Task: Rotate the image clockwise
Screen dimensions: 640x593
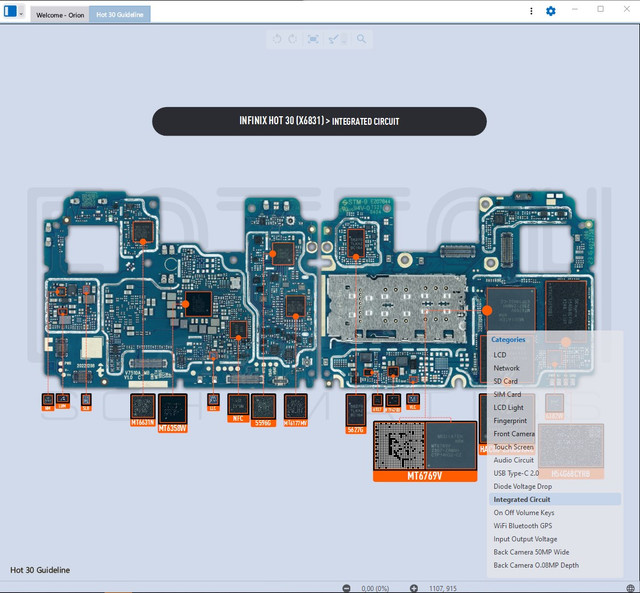Action: pos(293,39)
